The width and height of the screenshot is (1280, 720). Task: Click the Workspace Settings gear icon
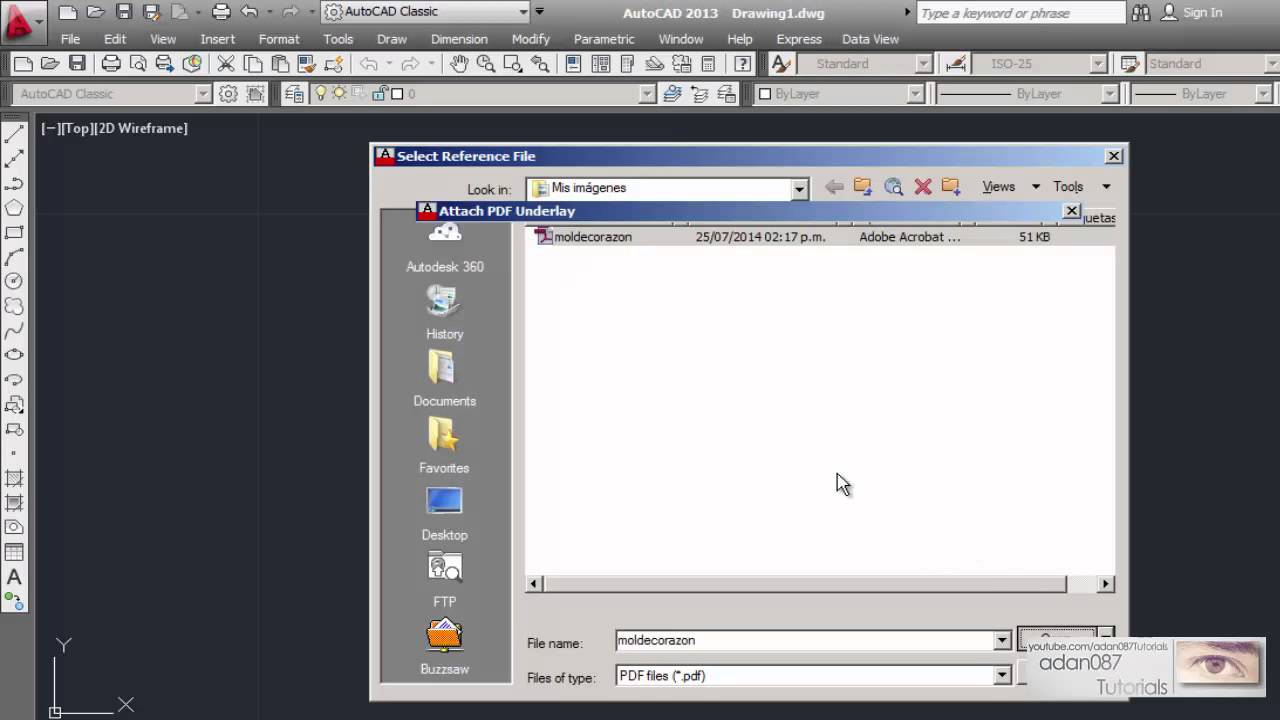coord(229,94)
